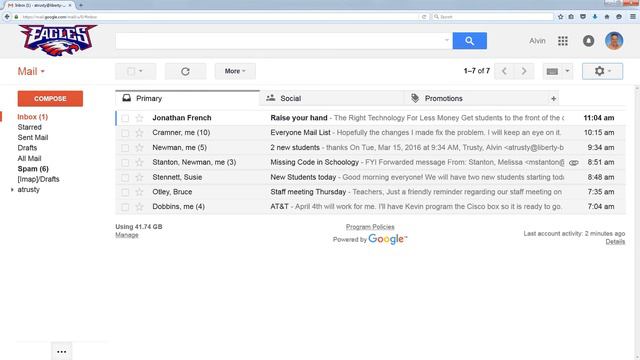Go to older messages arrow
The height and width of the screenshot is (360, 640).
coord(524,71)
